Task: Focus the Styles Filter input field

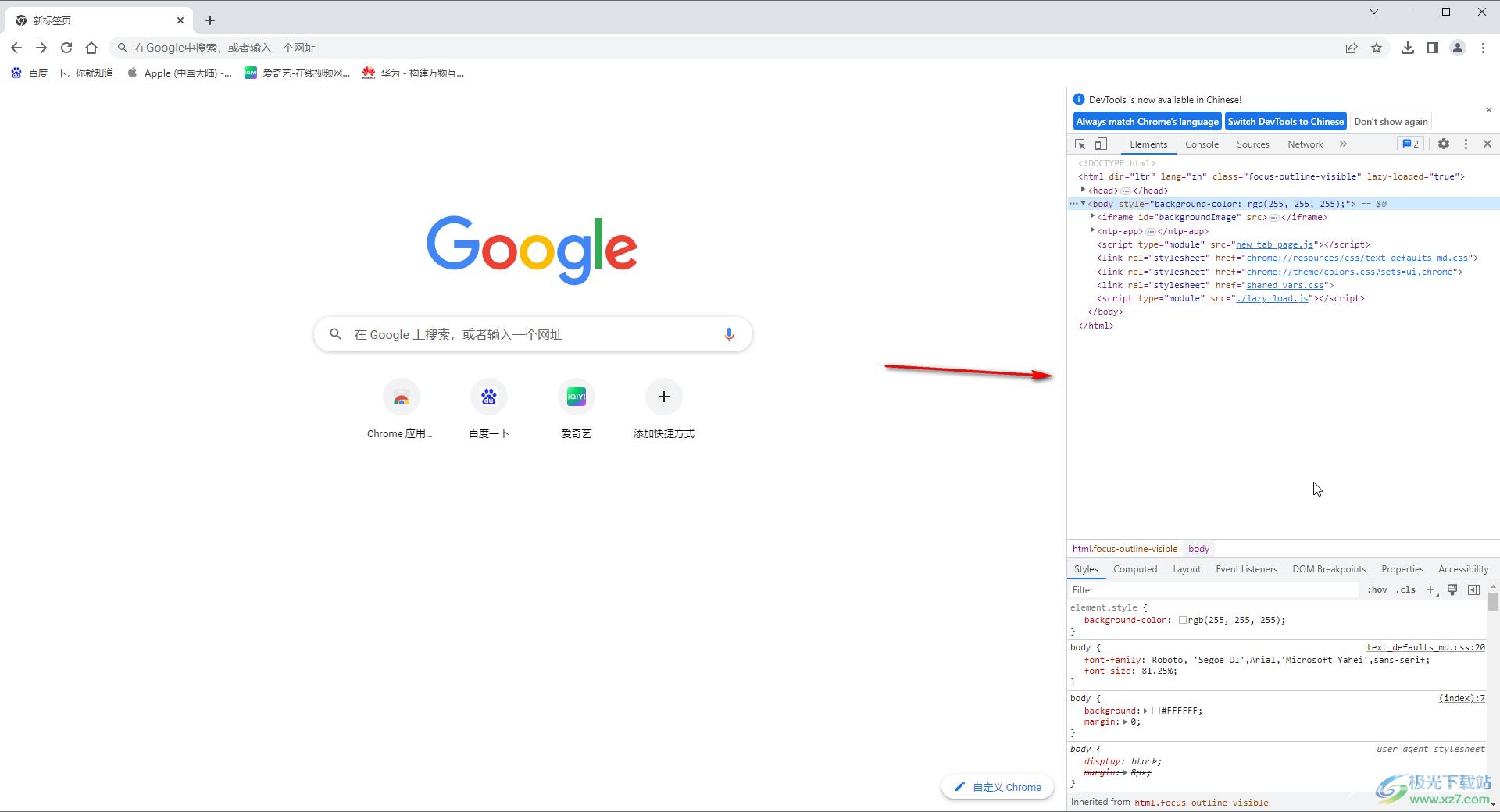Action: [x=1215, y=590]
